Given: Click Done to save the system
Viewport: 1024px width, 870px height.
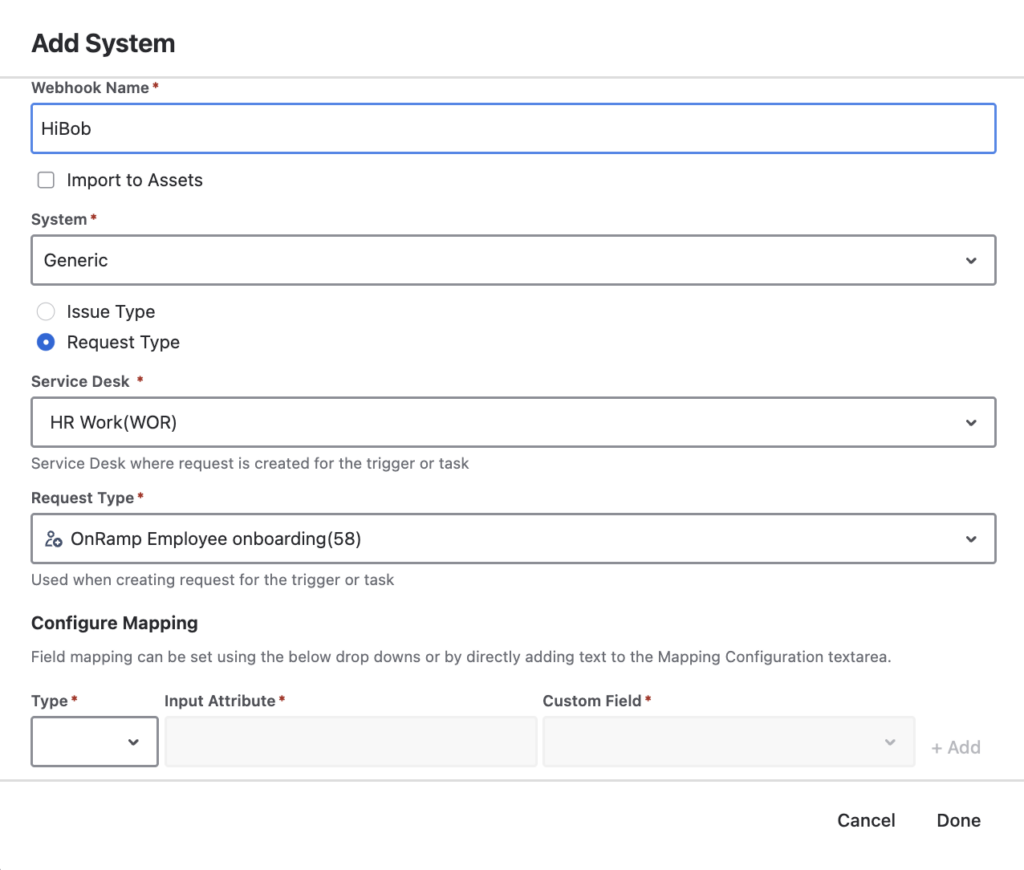Looking at the screenshot, I should coord(958,820).
